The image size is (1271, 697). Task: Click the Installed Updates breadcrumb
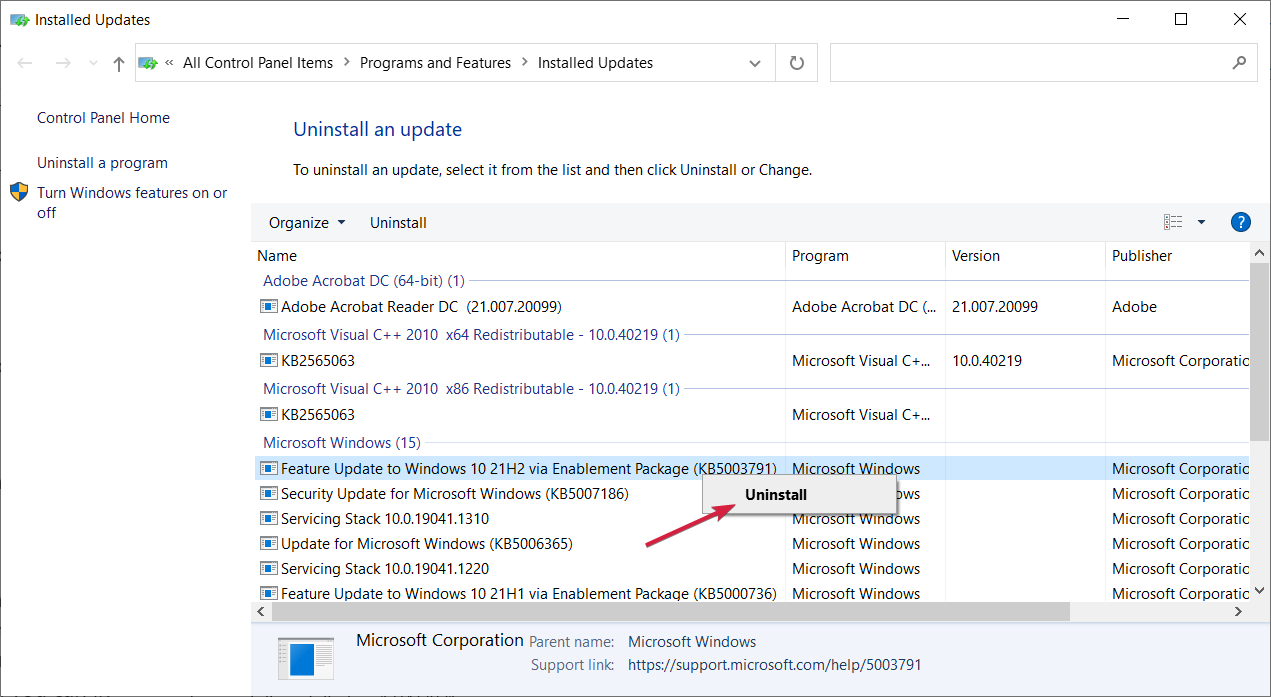point(595,62)
